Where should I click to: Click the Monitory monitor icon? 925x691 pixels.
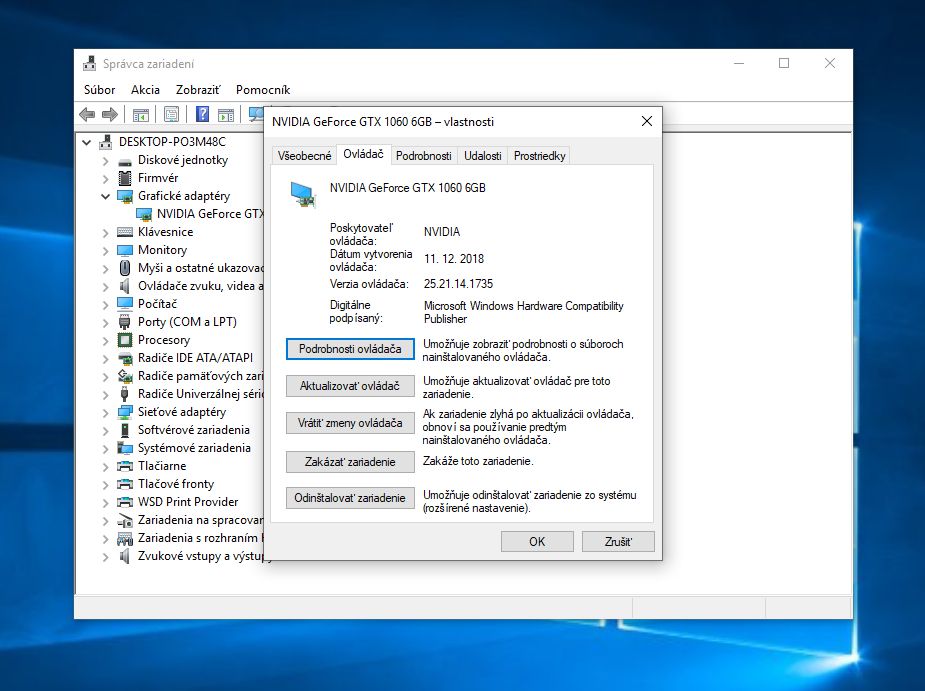click(x=124, y=250)
